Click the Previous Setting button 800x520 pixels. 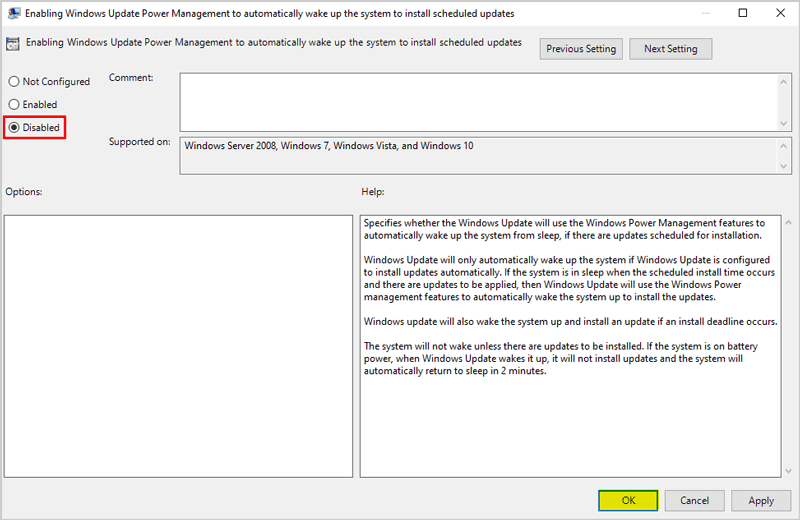point(581,49)
